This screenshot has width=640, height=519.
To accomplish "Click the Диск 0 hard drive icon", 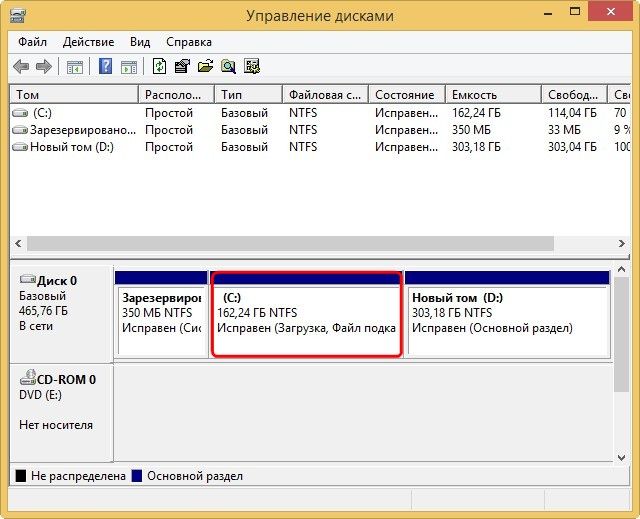I will pos(28,279).
